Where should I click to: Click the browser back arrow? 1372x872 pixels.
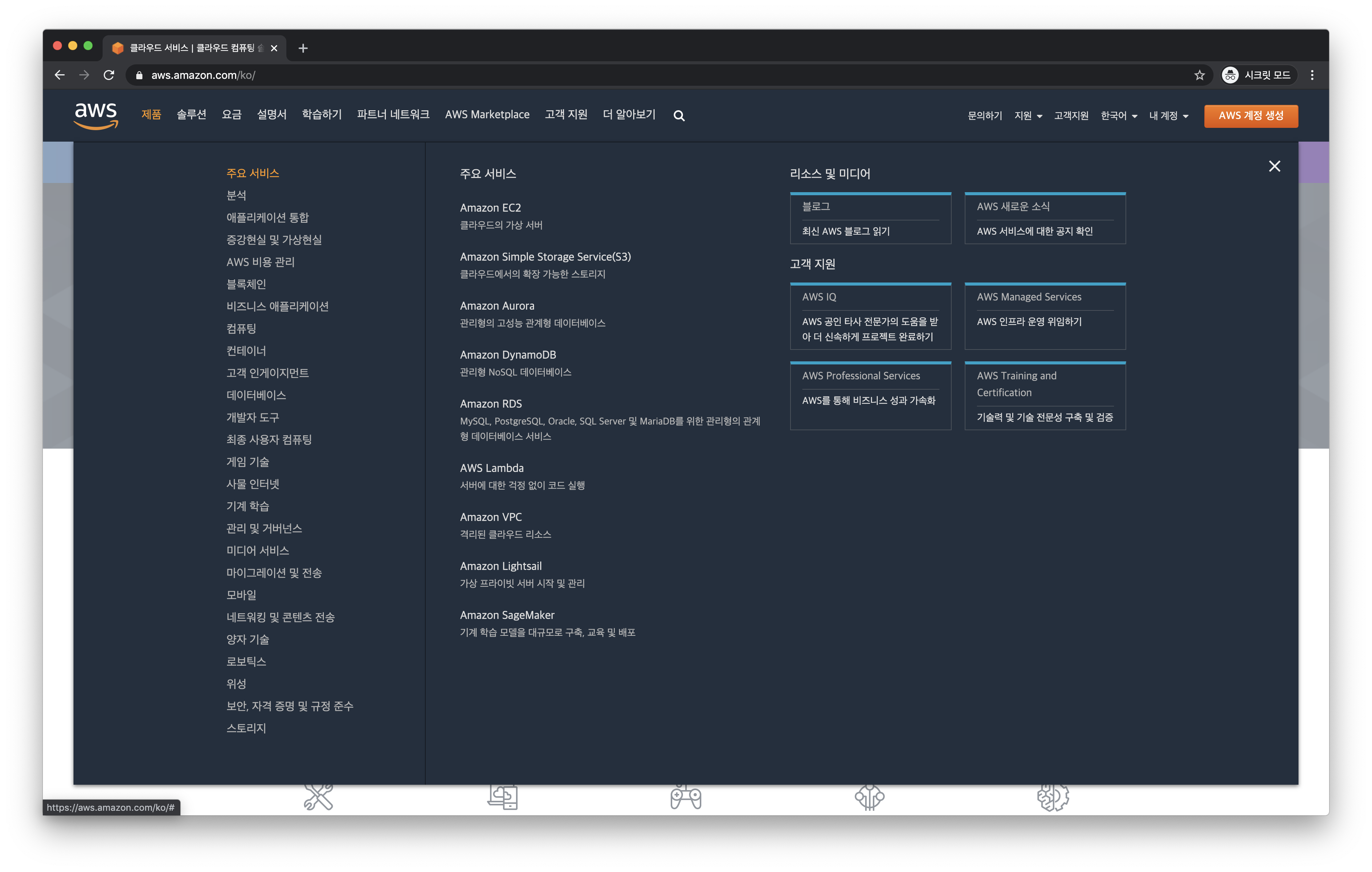click(60, 75)
